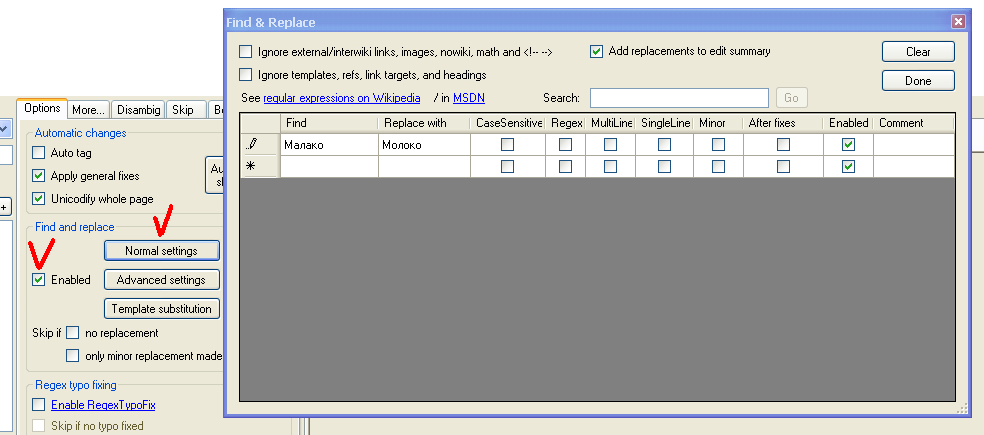
Task: Toggle Ignore templates, refs, link targets checkbox
Action: (x=245, y=75)
